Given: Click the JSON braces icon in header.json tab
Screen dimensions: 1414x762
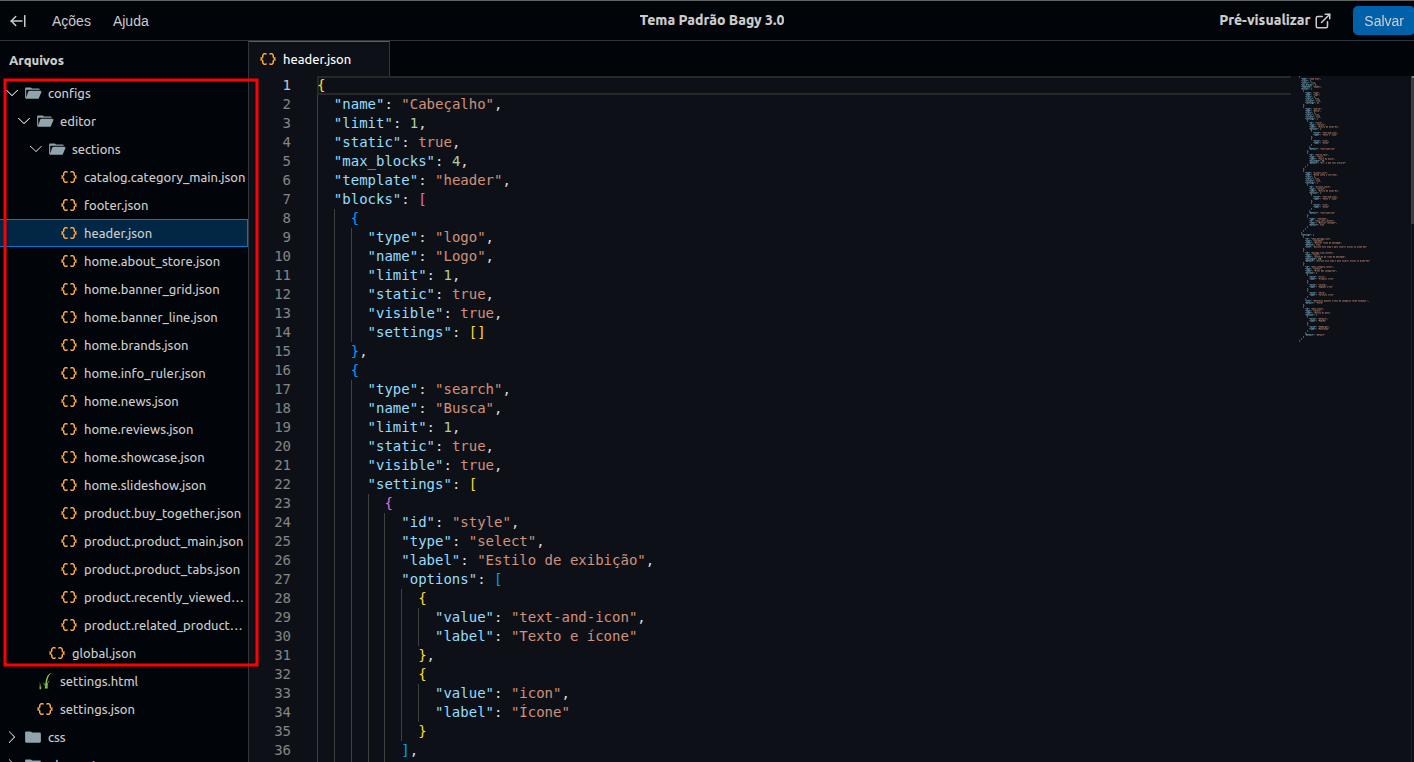Looking at the screenshot, I should [268, 59].
